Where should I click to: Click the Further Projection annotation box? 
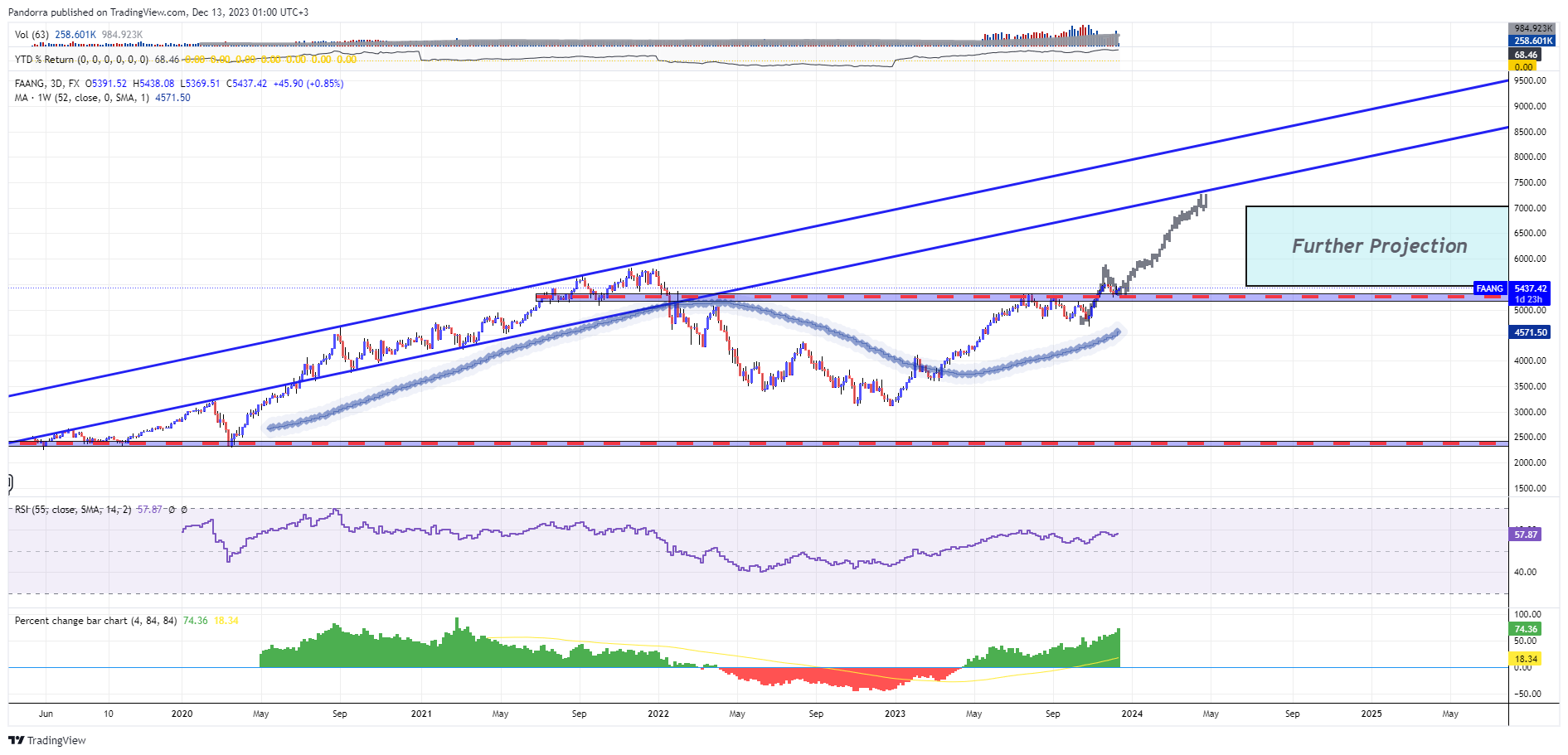(1376, 246)
